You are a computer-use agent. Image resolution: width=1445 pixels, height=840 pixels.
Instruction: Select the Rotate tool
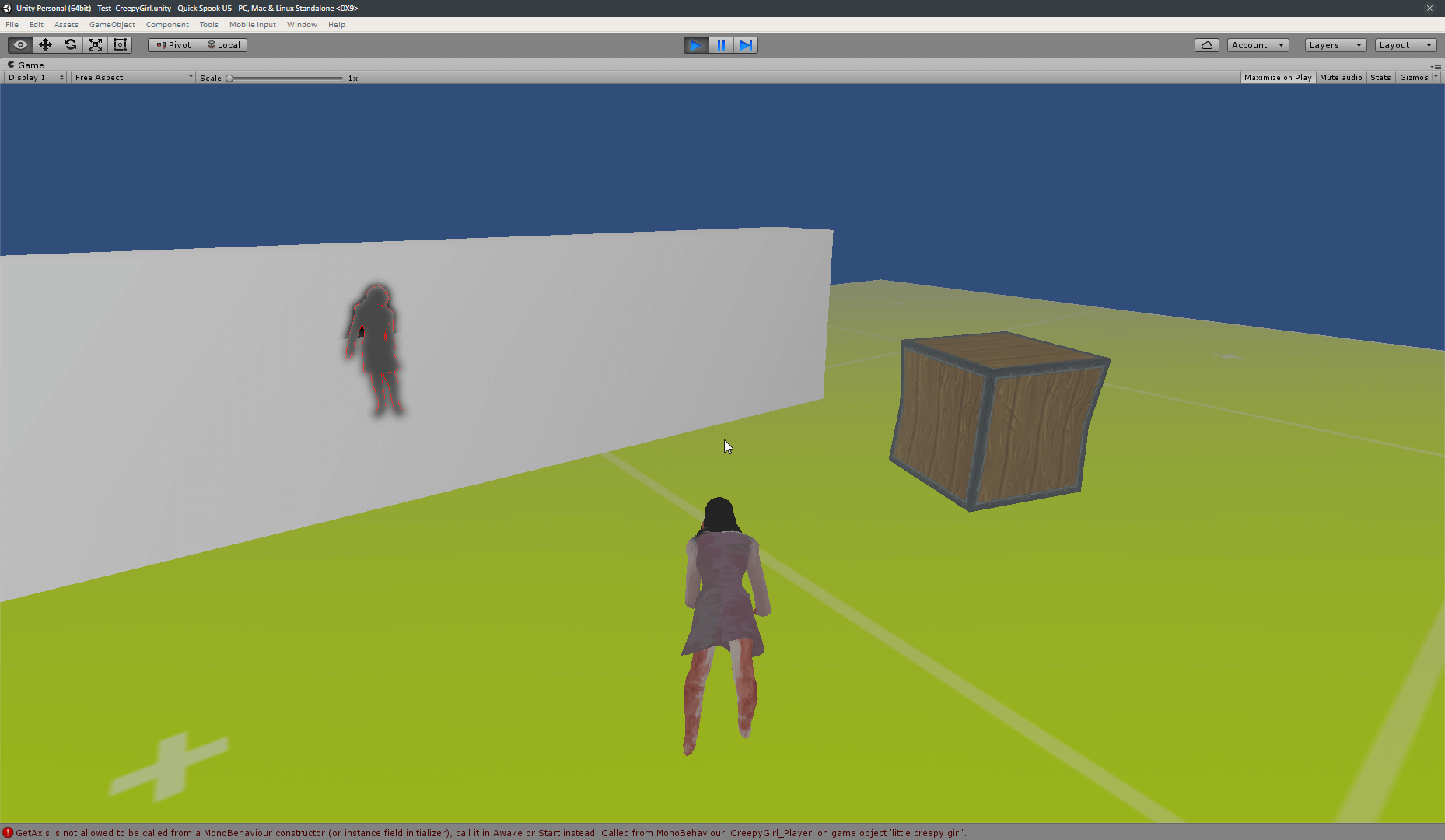point(70,45)
